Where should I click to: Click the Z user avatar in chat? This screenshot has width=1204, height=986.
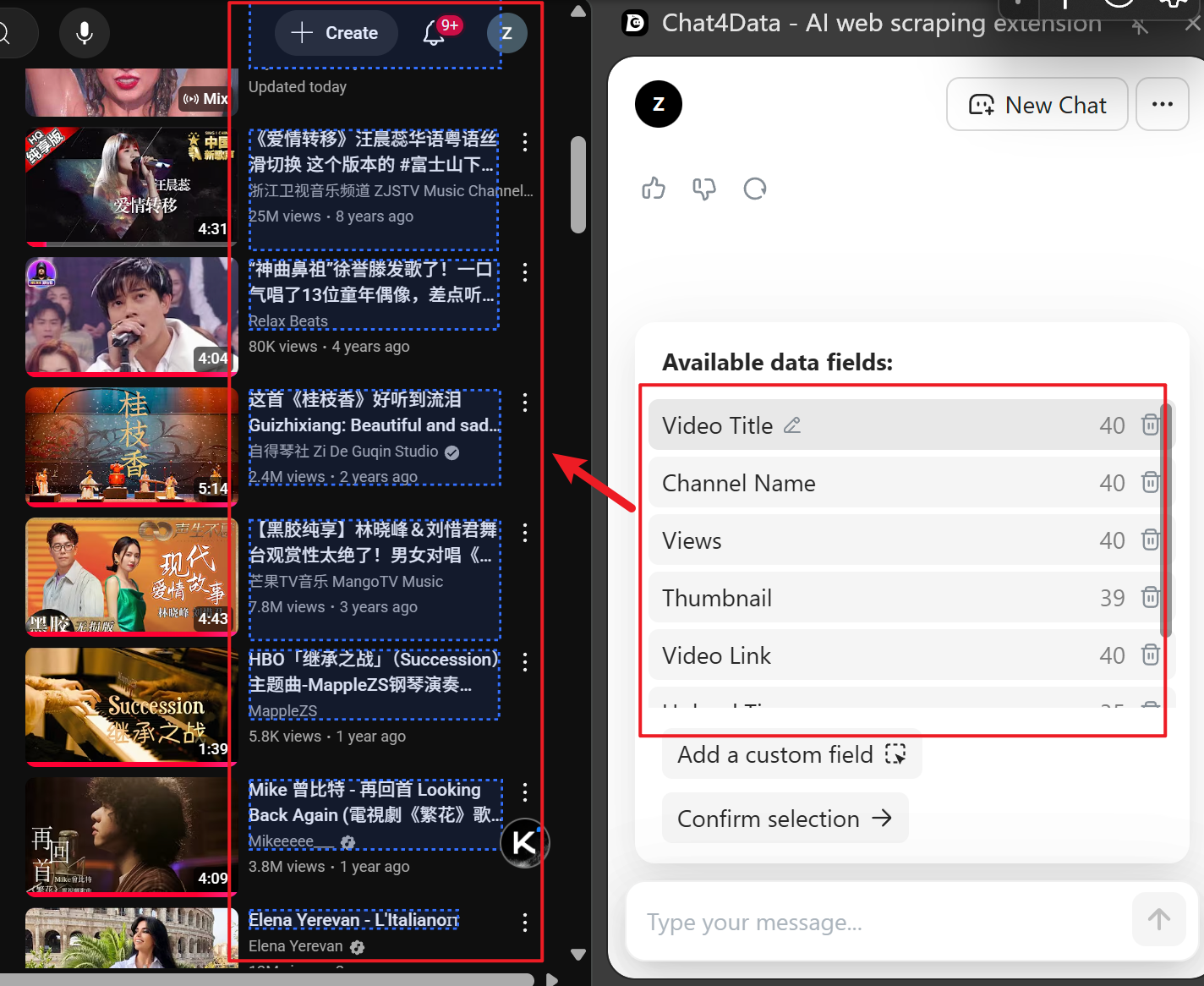click(x=659, y=104)
